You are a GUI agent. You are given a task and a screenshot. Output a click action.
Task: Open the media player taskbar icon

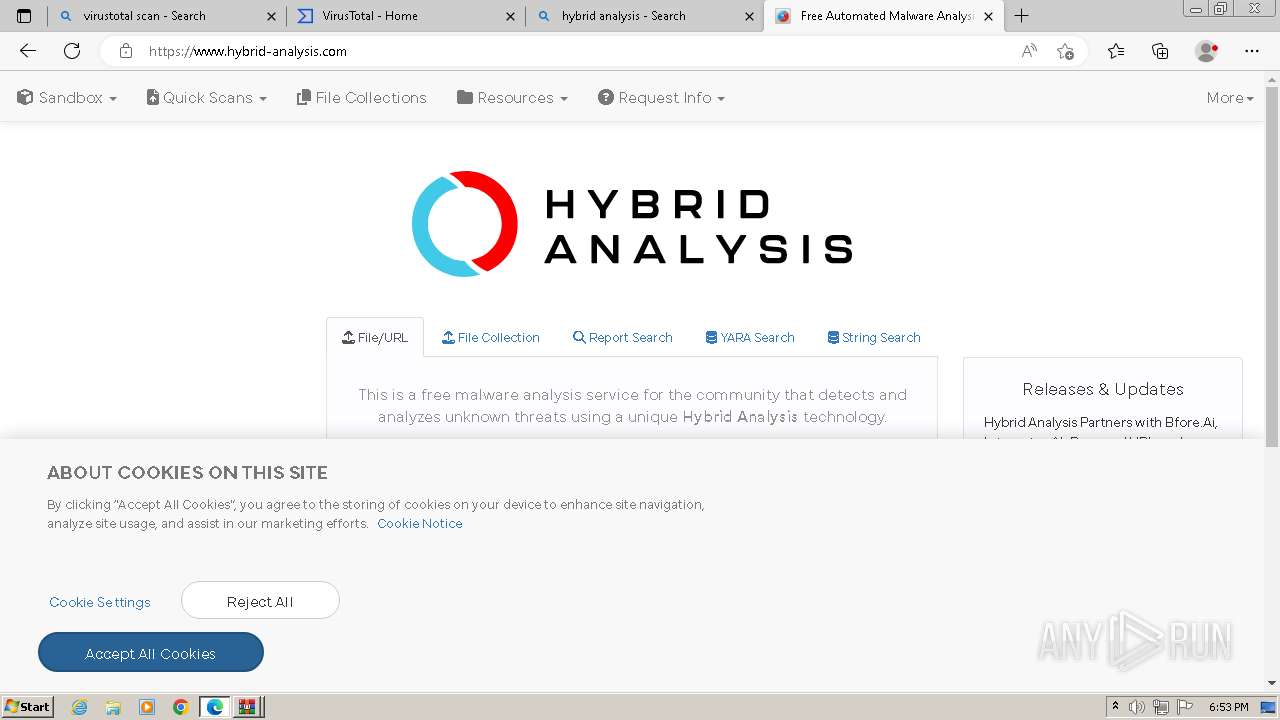pos(147,707)
